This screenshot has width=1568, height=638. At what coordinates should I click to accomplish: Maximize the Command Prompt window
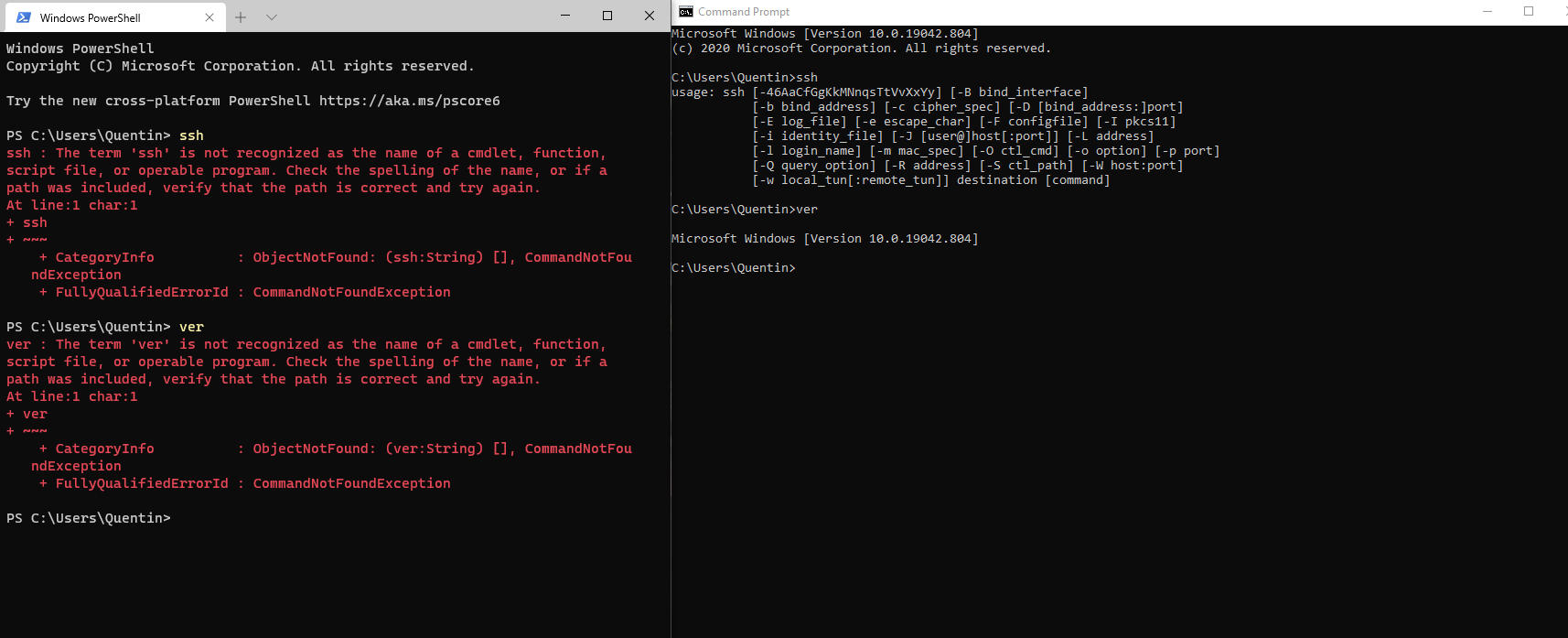click(1529, 12)
